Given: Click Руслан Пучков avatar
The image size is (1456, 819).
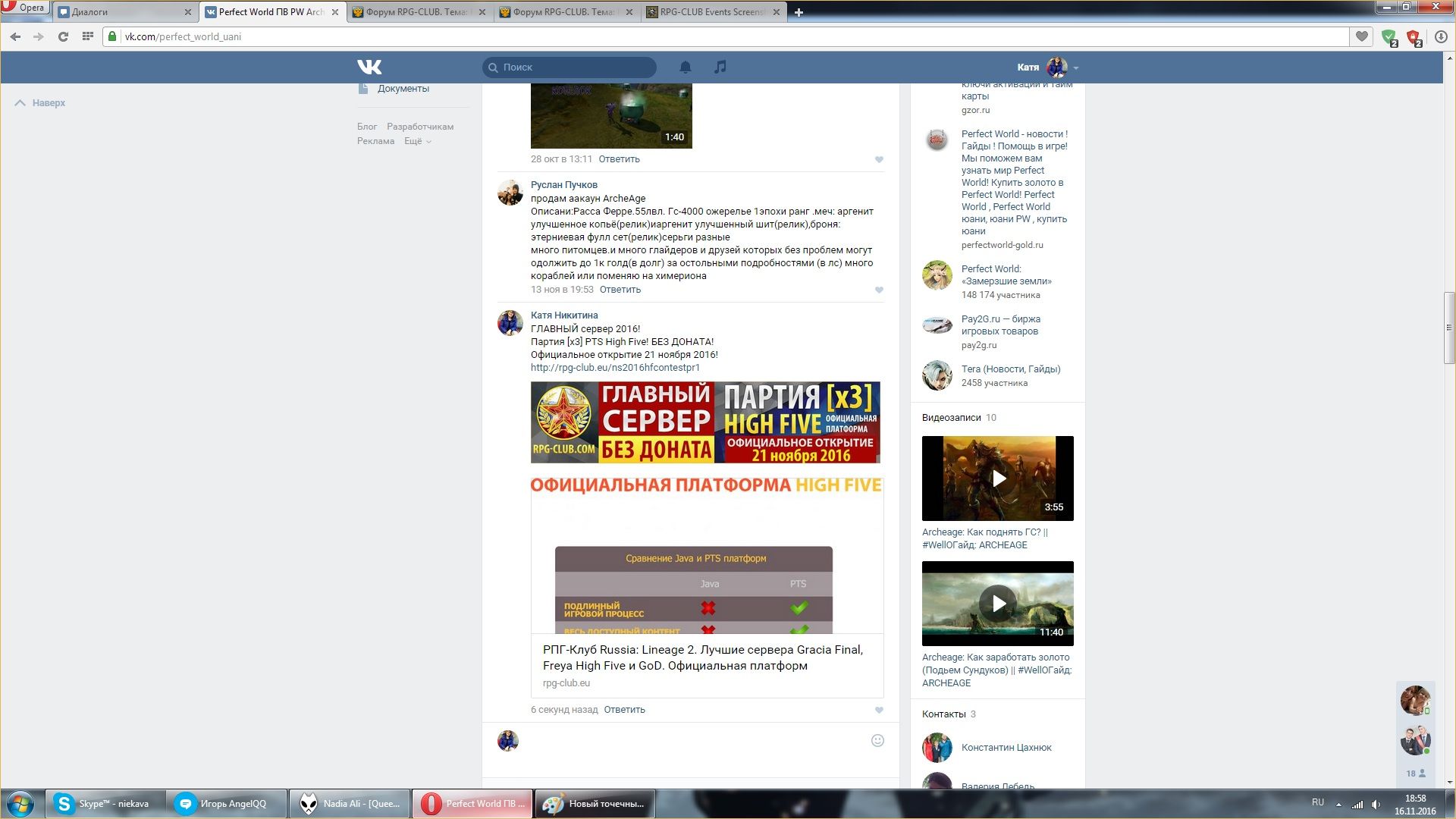Looking at the screenshot, I should [x=510, y=193].
